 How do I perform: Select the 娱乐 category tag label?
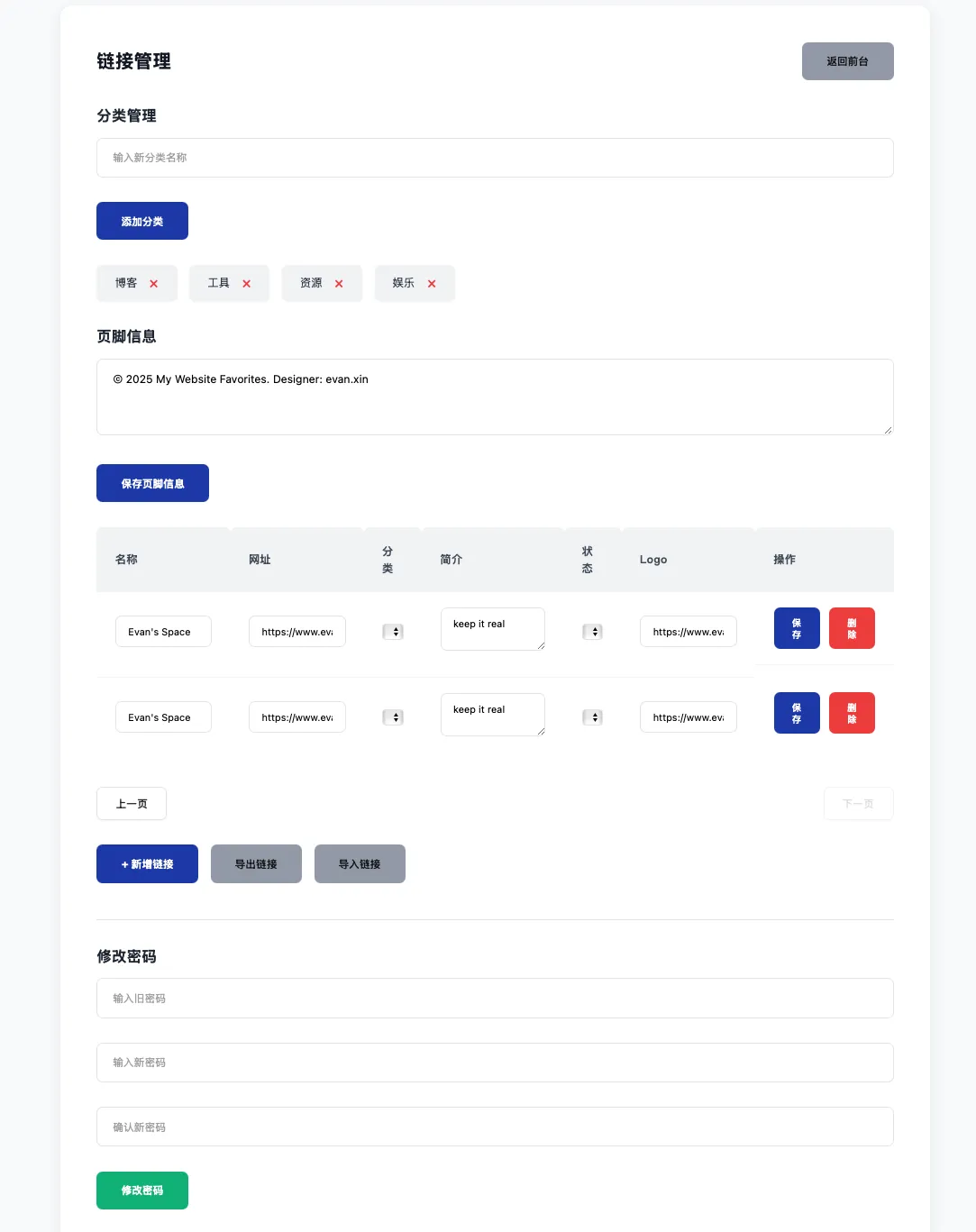click(x=404, y=283)
